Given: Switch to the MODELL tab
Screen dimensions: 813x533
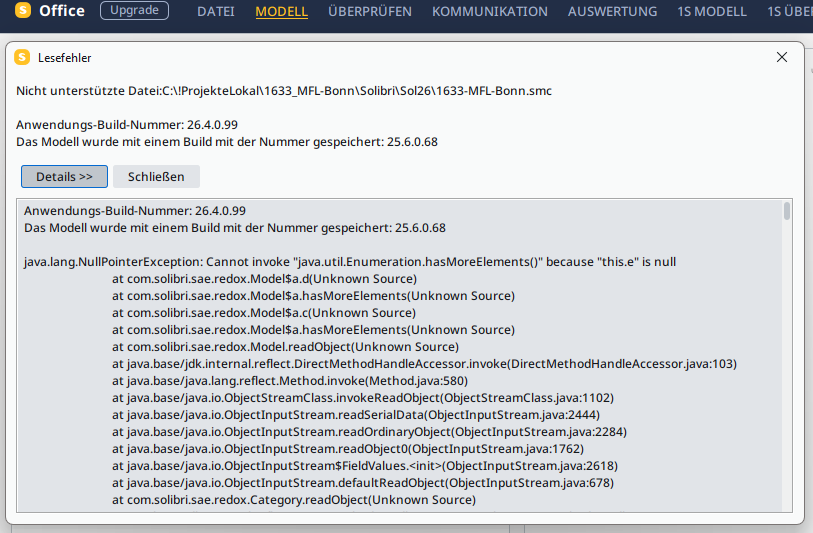Looking at the screenshot, I should click(x=282, y=11).
